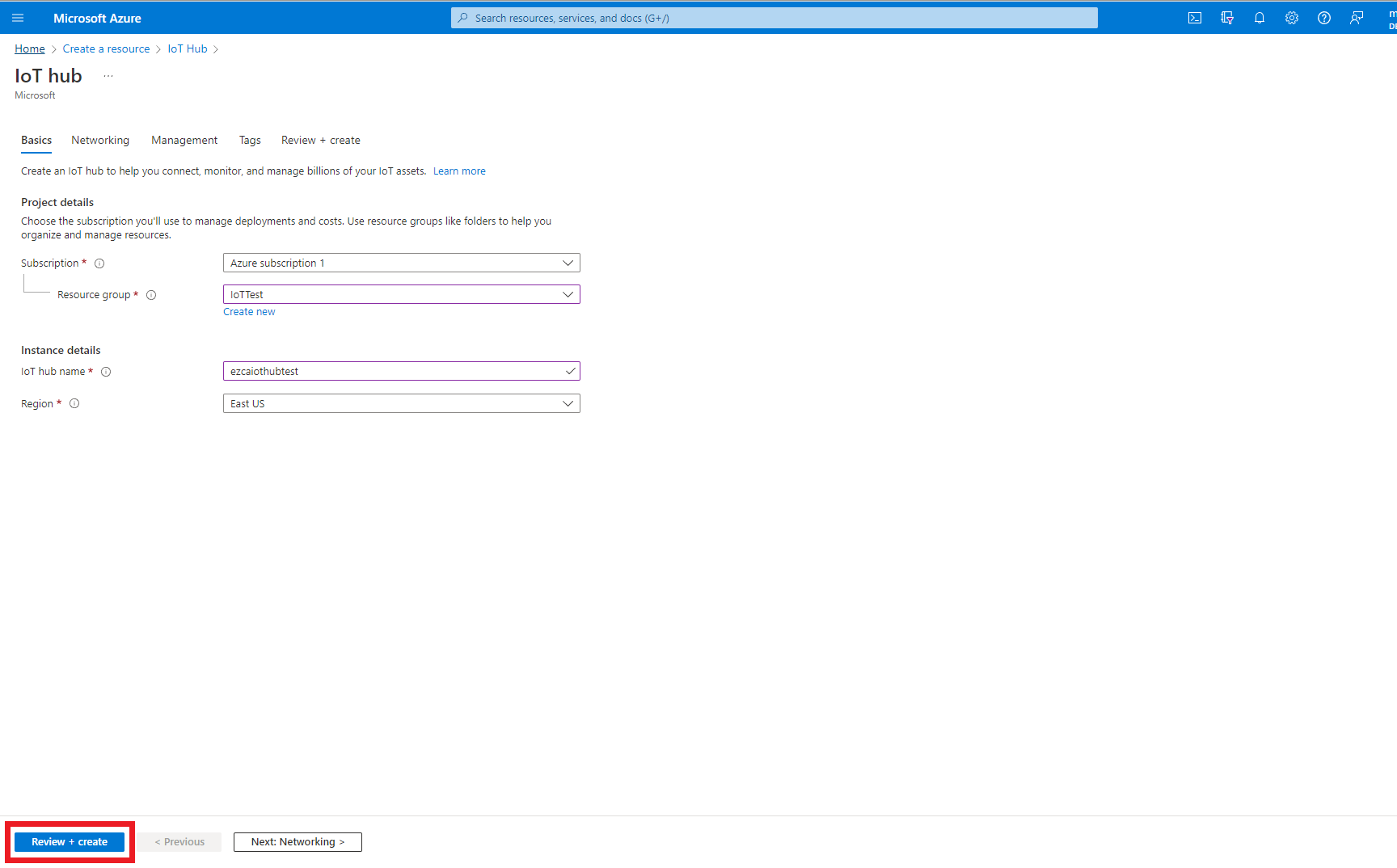
Task: Click the Previous button
Action: pyautogui.click(x=179, y=842)
